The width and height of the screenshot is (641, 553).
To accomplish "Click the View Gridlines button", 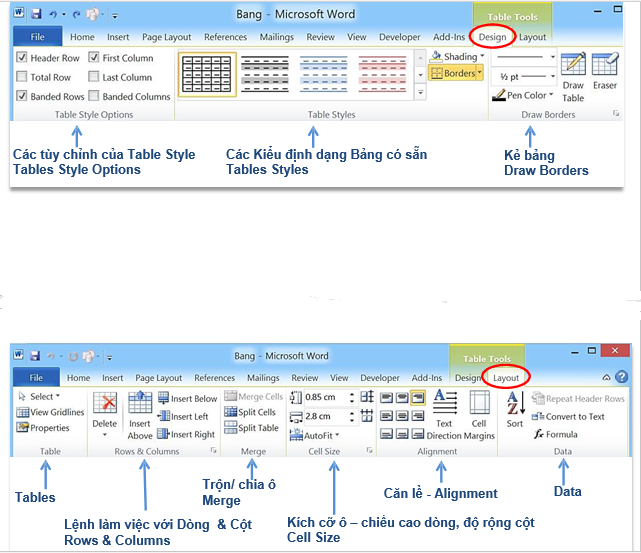I will pyautogui.click(x=50, y=412).
